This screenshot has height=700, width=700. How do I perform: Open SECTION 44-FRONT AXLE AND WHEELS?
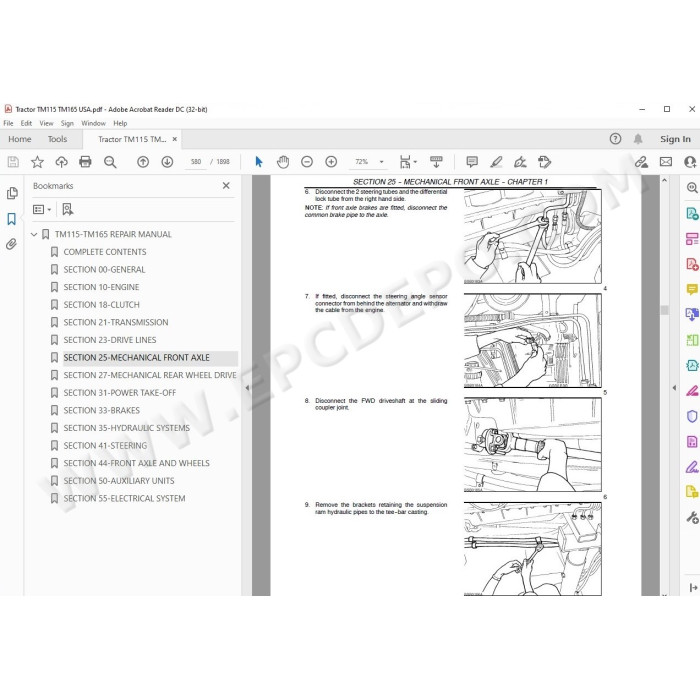(136, 463)
